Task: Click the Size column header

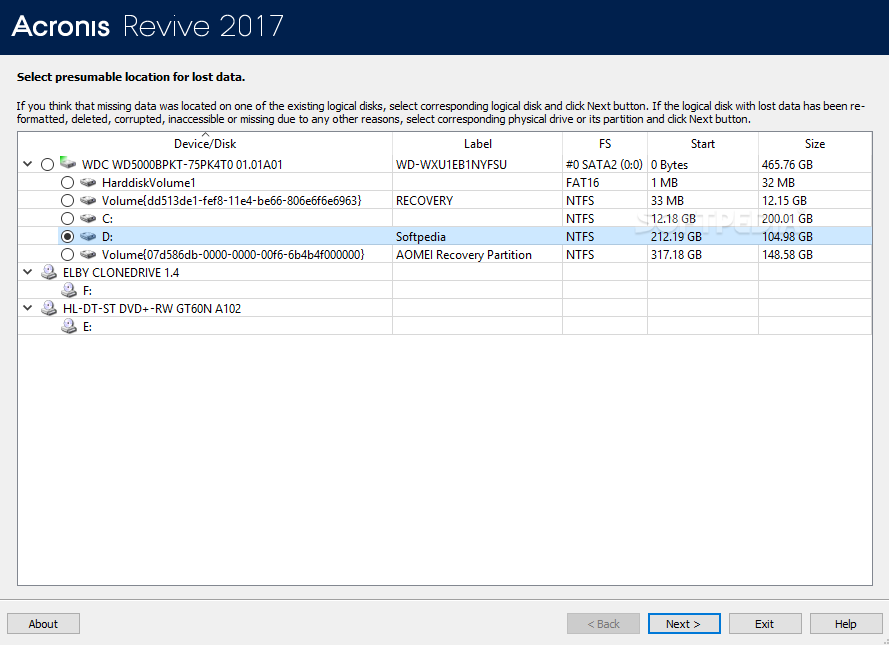Action: pyautogui.click(x=816, y=144)
